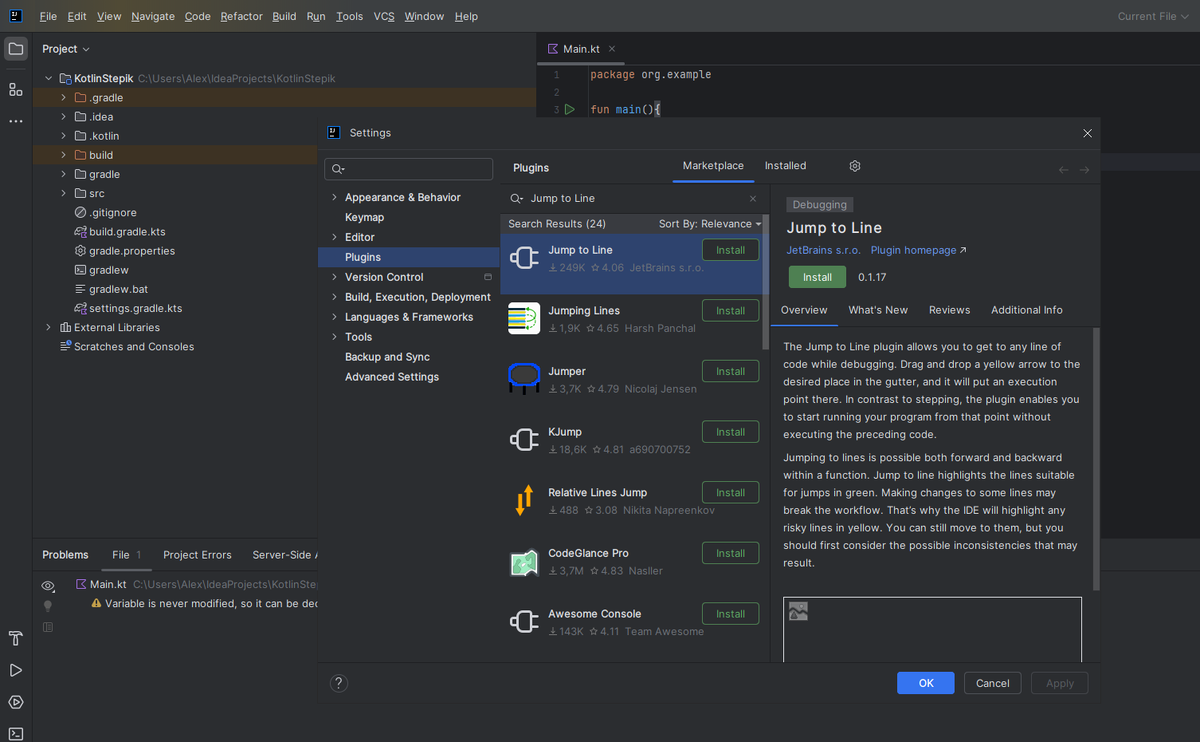Click the Jumping Lines plugin icon
This screenshot has height=742, width=1200.
(524, 319)
